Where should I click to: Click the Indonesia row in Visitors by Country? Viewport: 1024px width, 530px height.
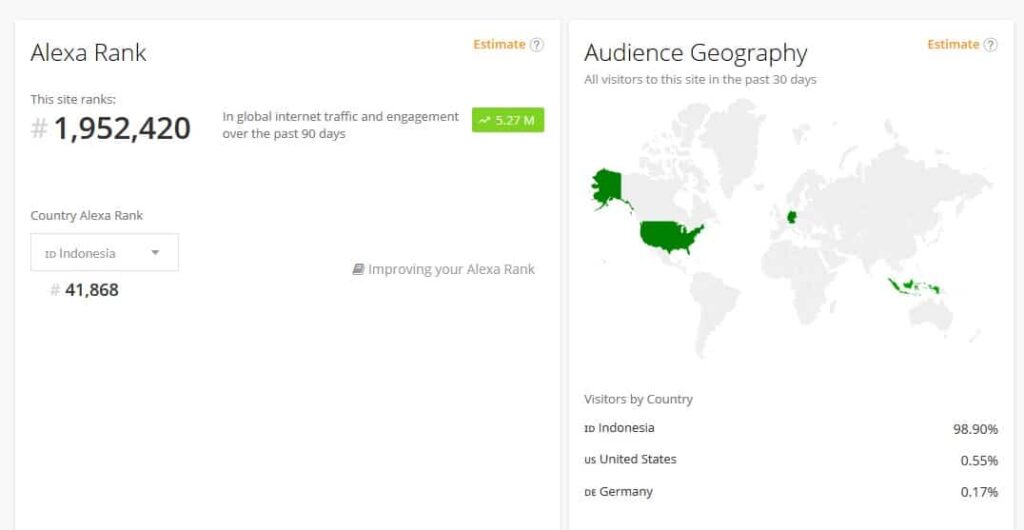pyautogui.click(x=791, y=429)
